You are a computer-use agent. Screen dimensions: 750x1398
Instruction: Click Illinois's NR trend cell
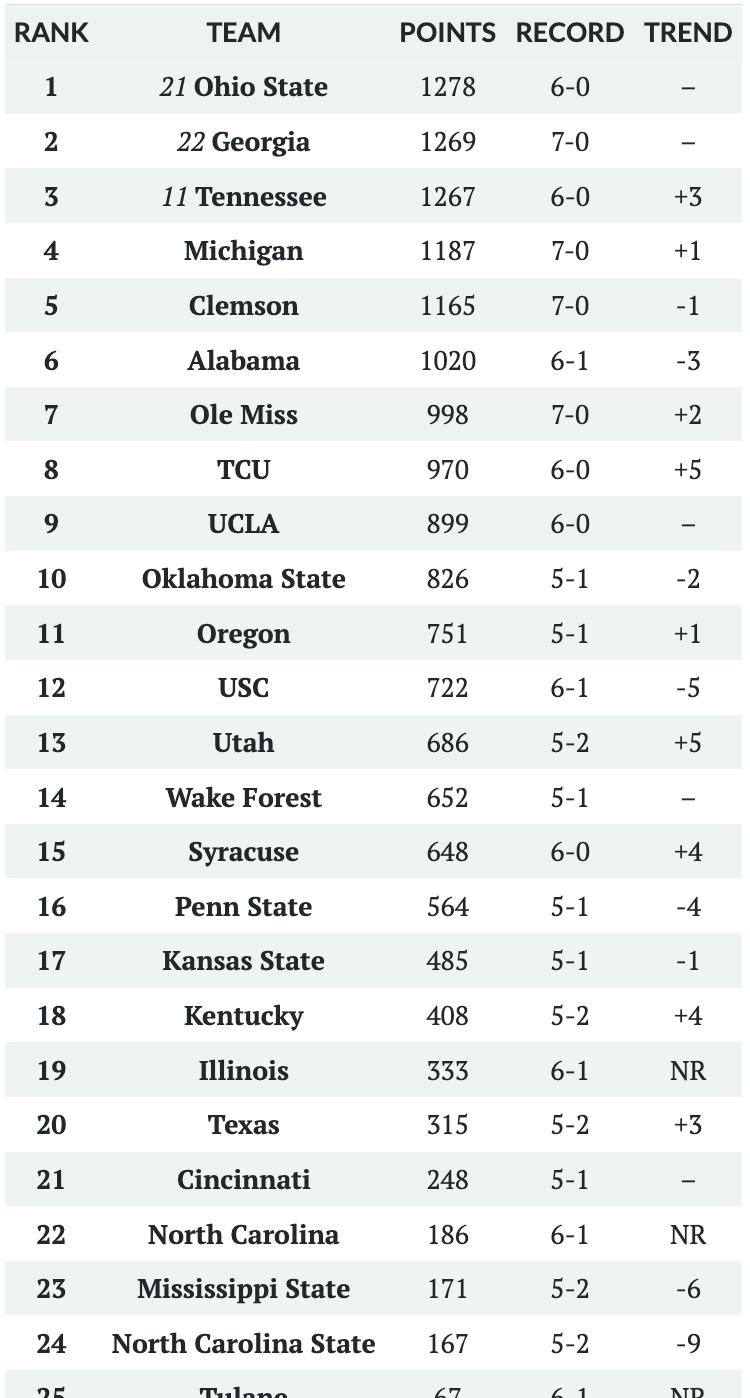(x=688, y=1071)
